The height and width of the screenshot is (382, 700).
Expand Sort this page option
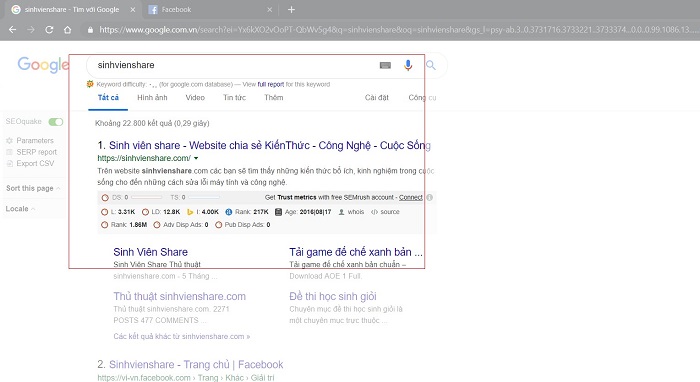pyautogui.click(x=33, y=188)
